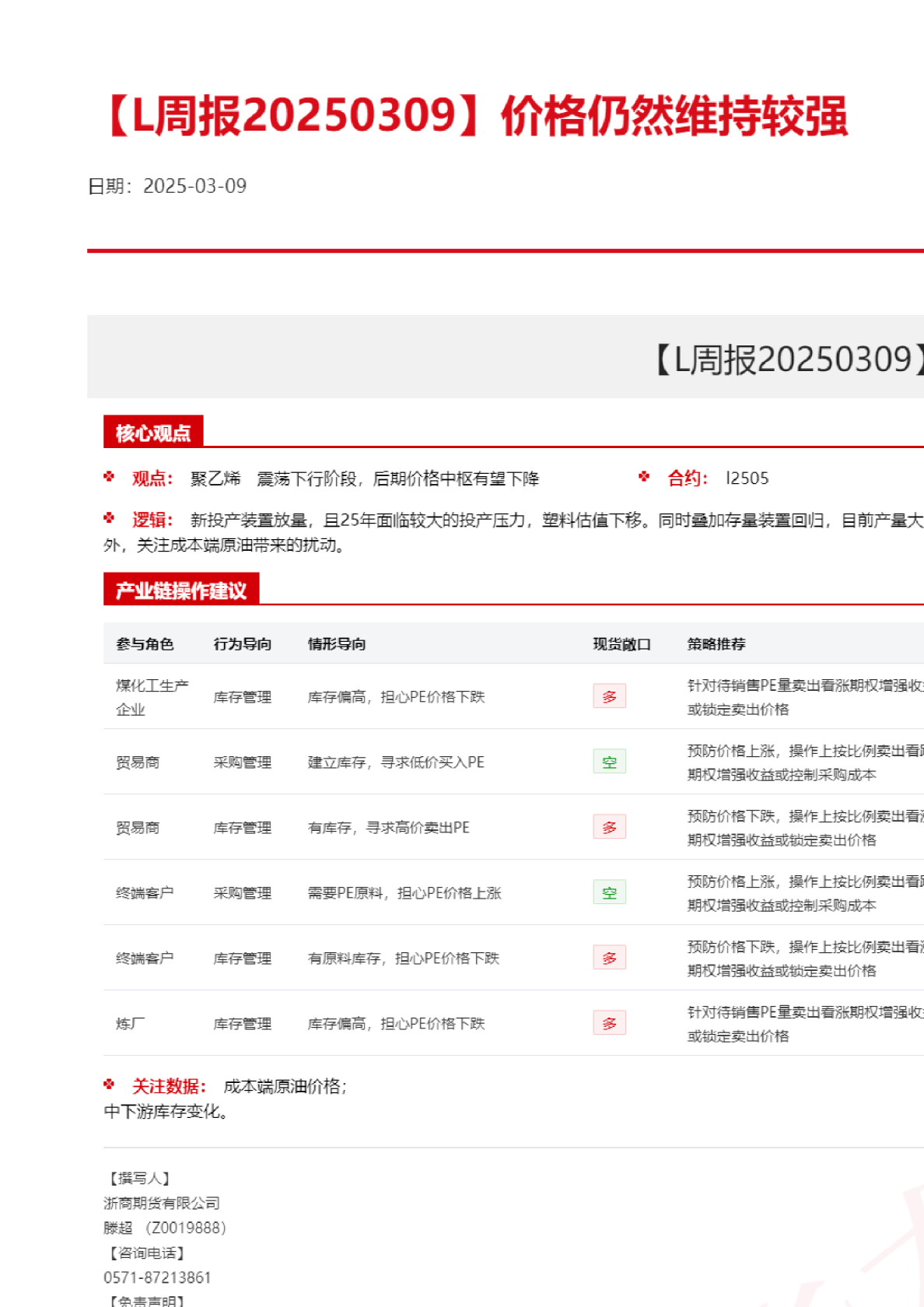
Task: Click the date text 2025-03-09
Action: coord(194,186)
